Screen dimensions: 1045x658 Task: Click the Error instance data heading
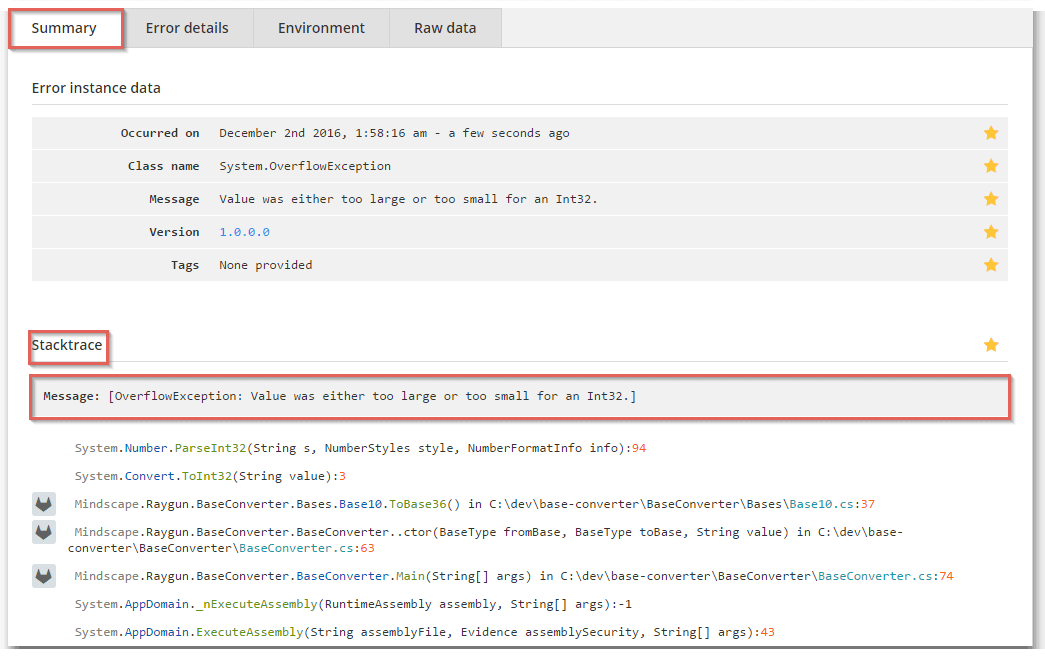point(96,88)
